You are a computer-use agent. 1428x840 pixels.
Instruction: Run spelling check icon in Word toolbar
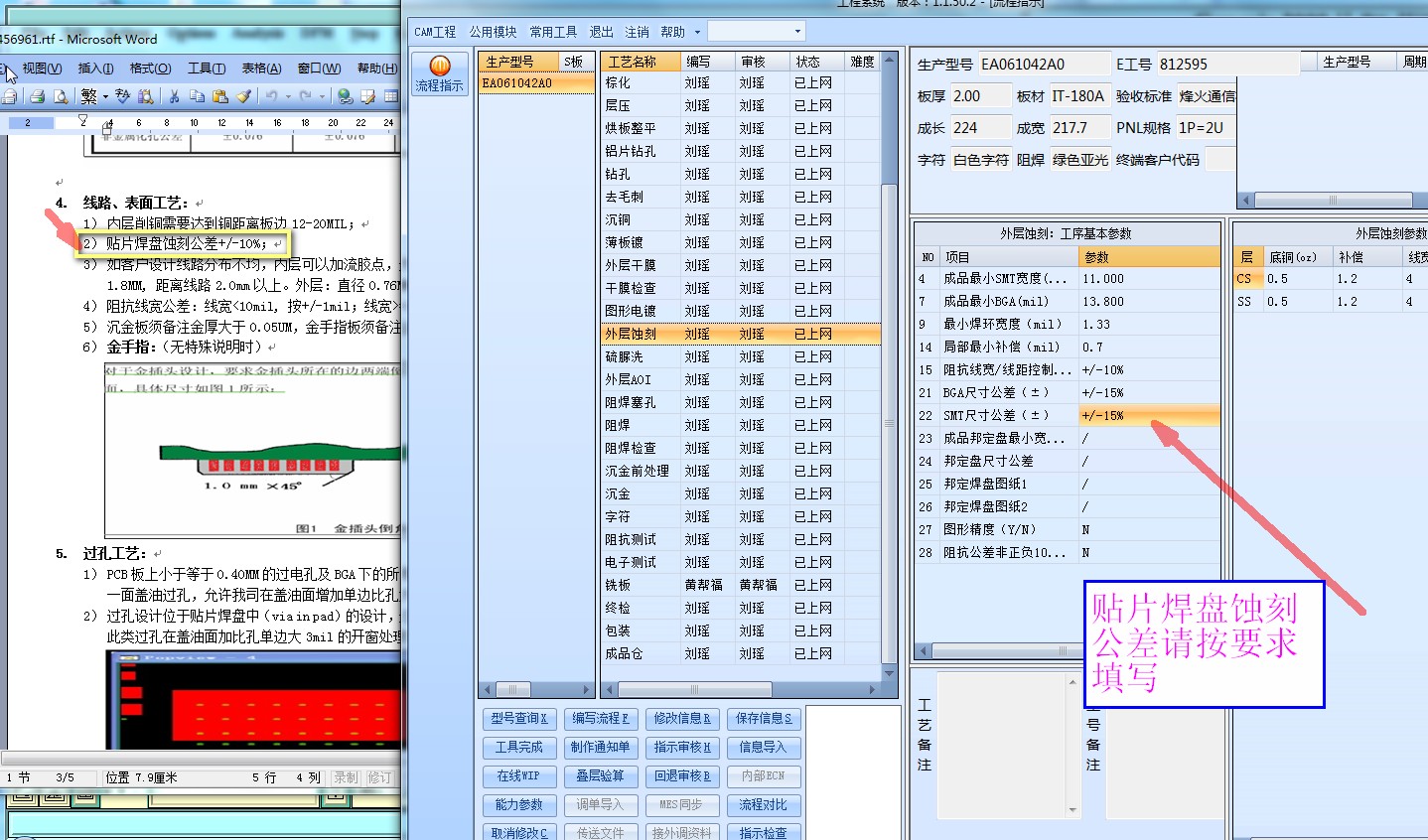[x=123, y=96]
